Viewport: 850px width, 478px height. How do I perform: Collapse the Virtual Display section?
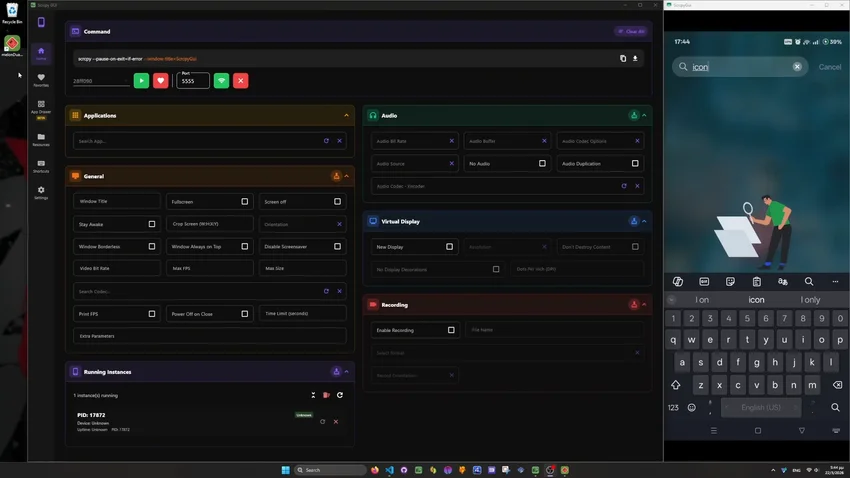(x=644, y=221)
